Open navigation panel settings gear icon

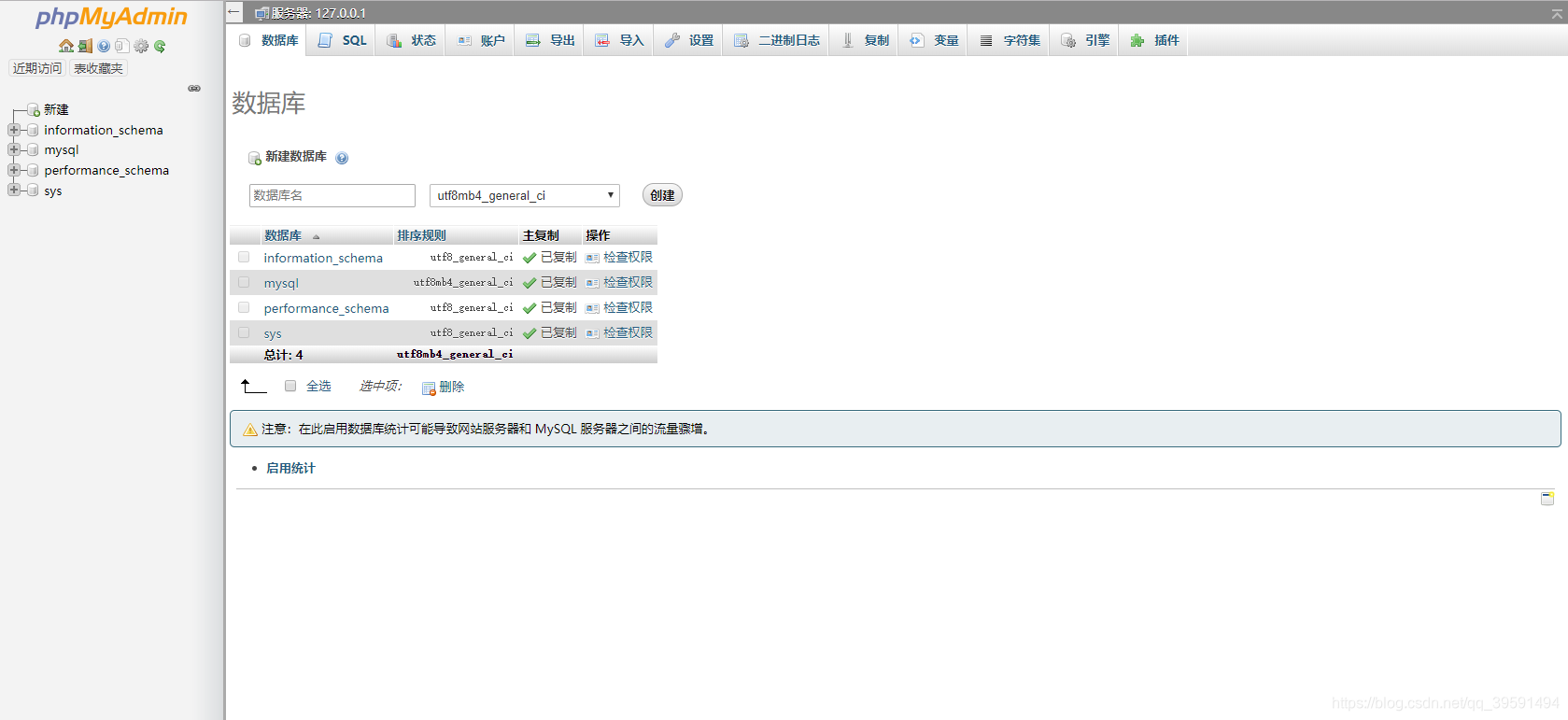pos(141,46)
